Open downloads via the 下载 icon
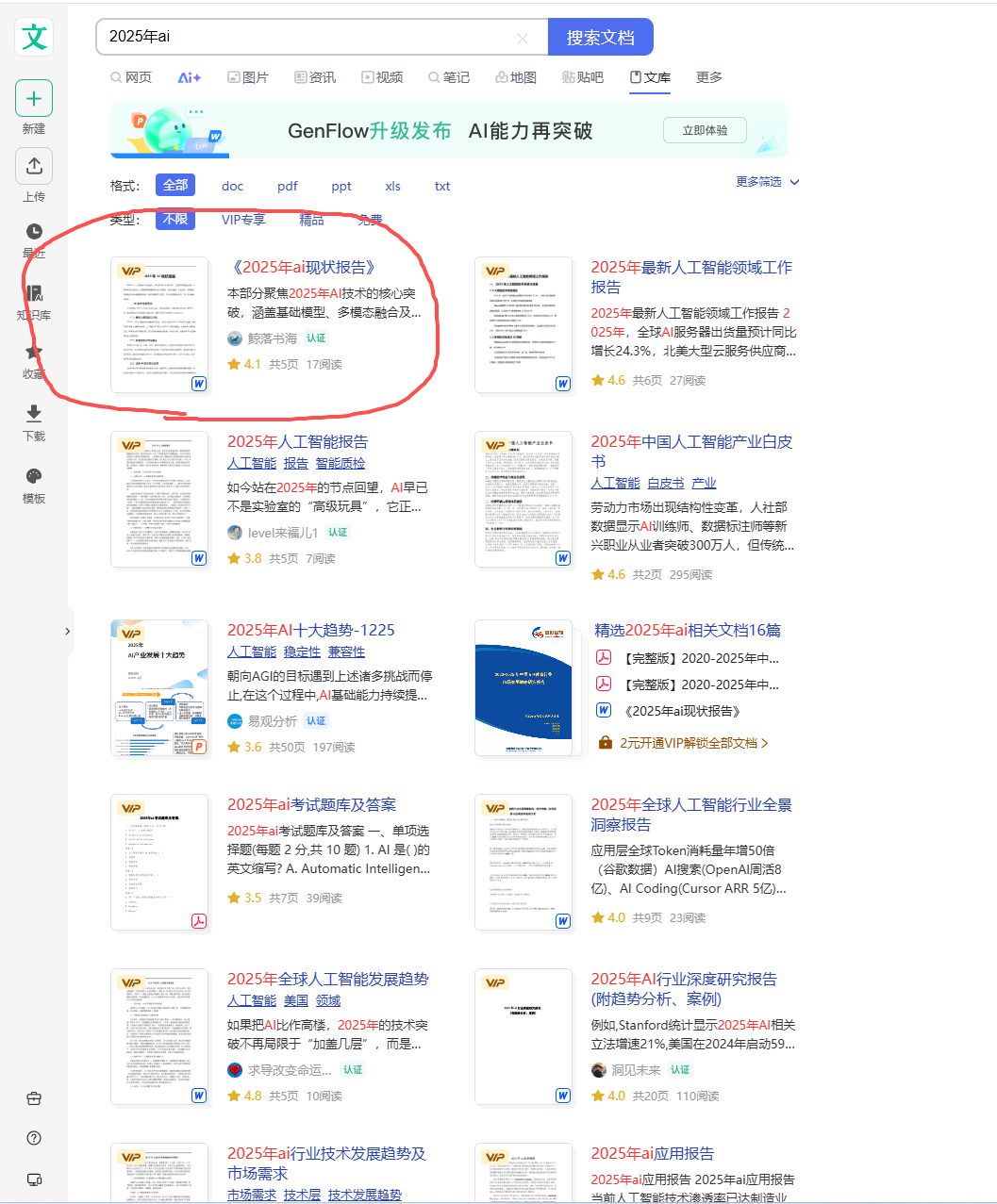Image resolution: width=997 pixels, height=1204 pixels. pos(34,415)
